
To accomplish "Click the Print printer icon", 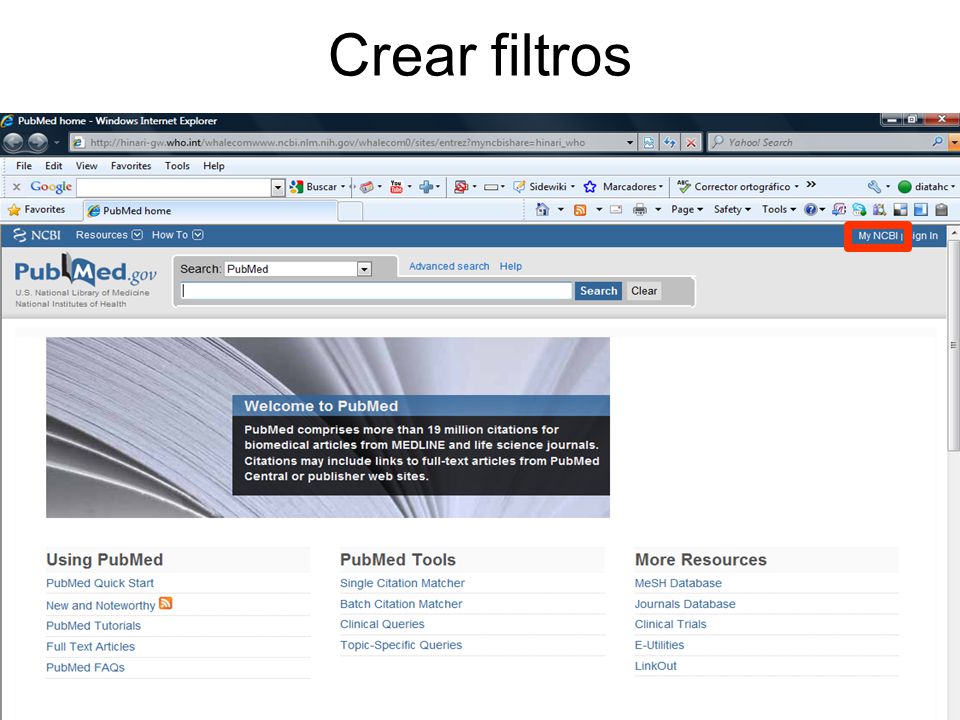I will coord(640,210).
